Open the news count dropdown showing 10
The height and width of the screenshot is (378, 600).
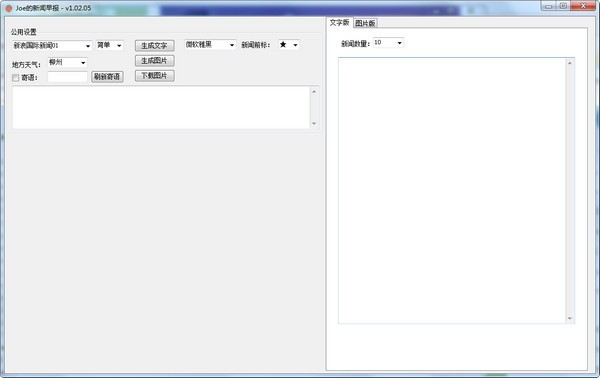click(388, 43)
